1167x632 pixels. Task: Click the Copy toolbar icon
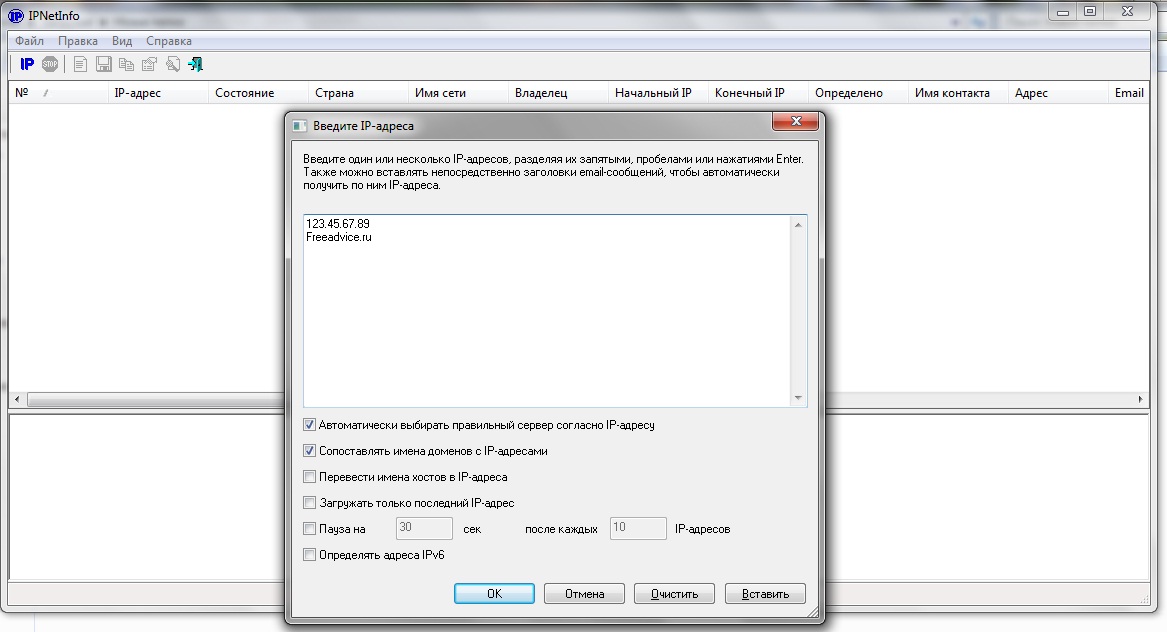click(x=127, y=64)
